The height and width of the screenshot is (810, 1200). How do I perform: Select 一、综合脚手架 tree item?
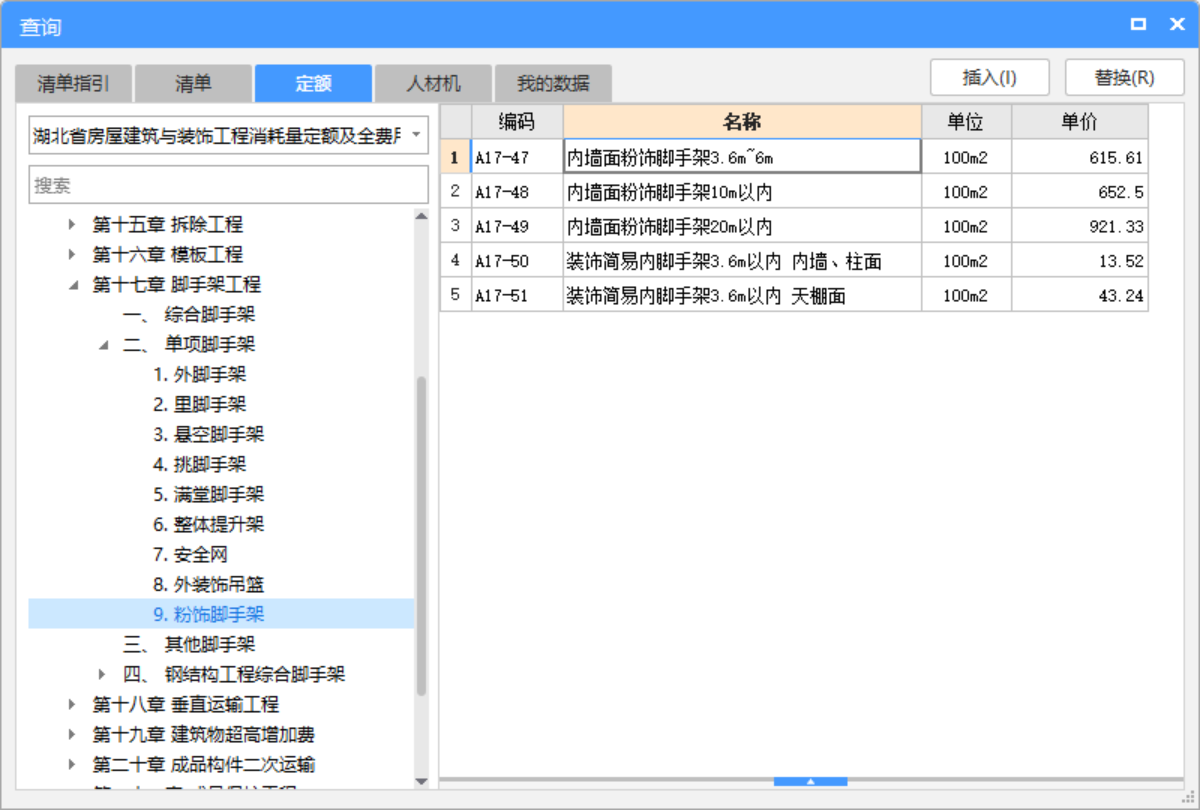tap(189, 315)
